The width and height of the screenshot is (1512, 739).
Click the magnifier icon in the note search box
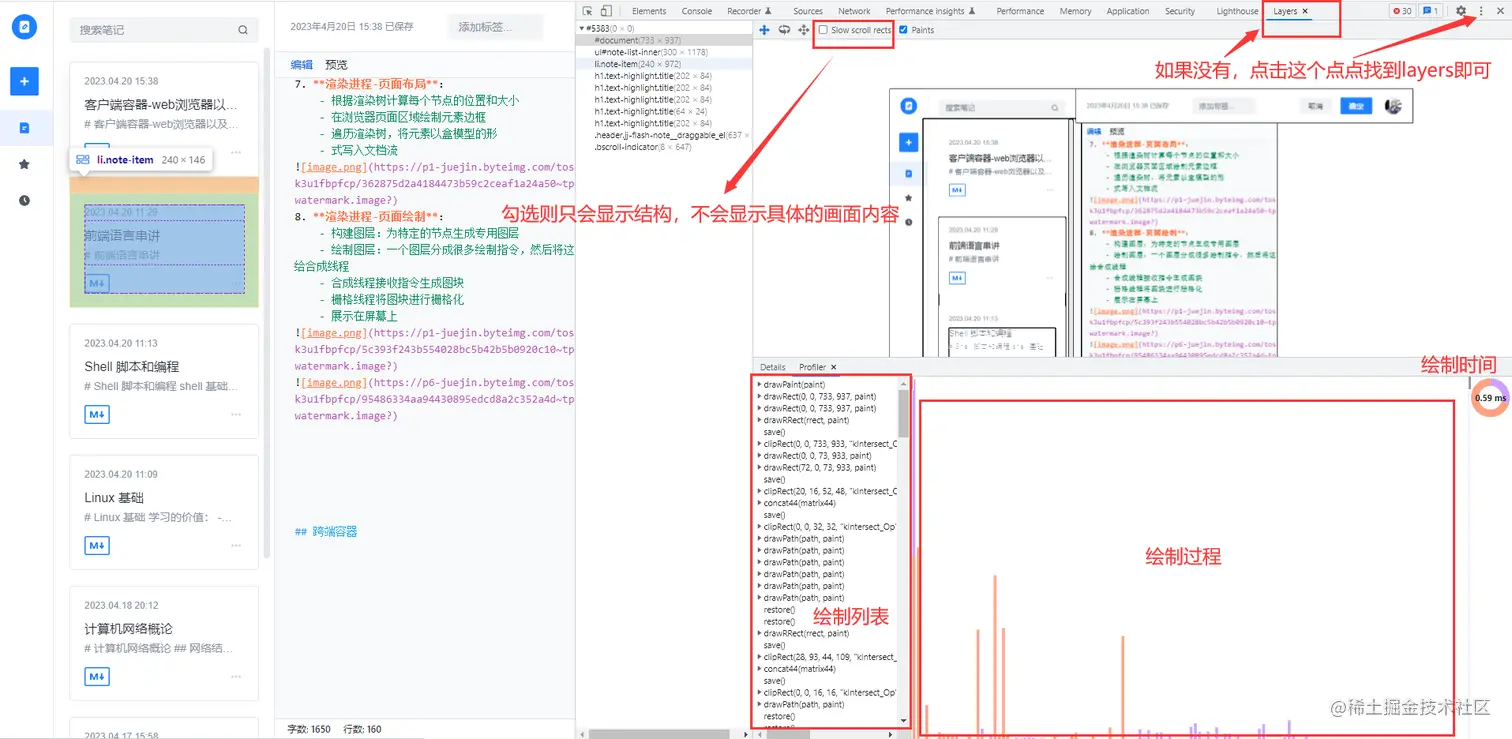pyautogui.click(x=243, y=30)
